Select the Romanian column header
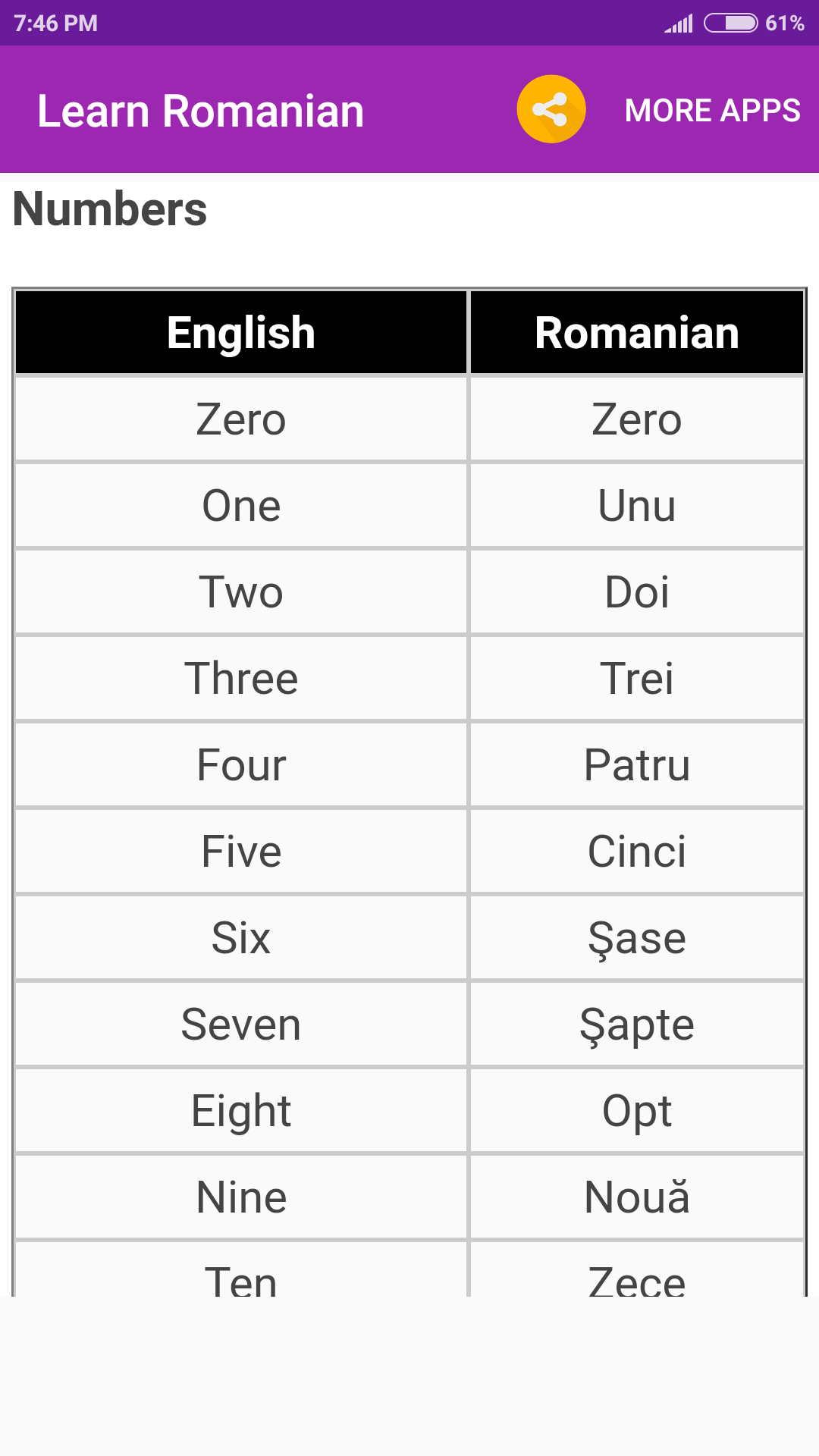Viewport: 819px width, 1456px height. click(637, 332)
